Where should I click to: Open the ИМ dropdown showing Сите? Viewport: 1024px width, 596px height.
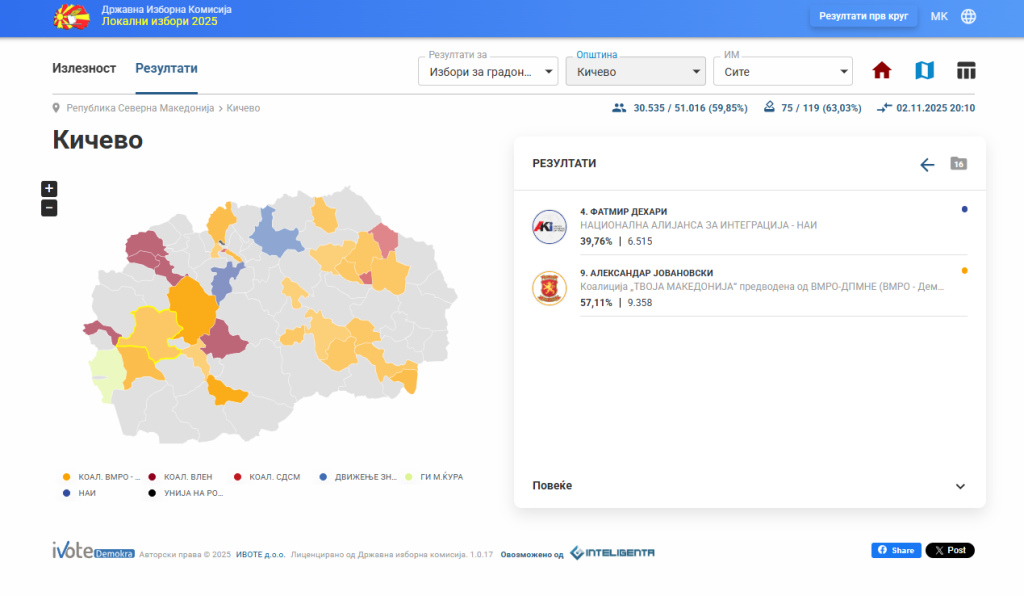tap(782, 72)
